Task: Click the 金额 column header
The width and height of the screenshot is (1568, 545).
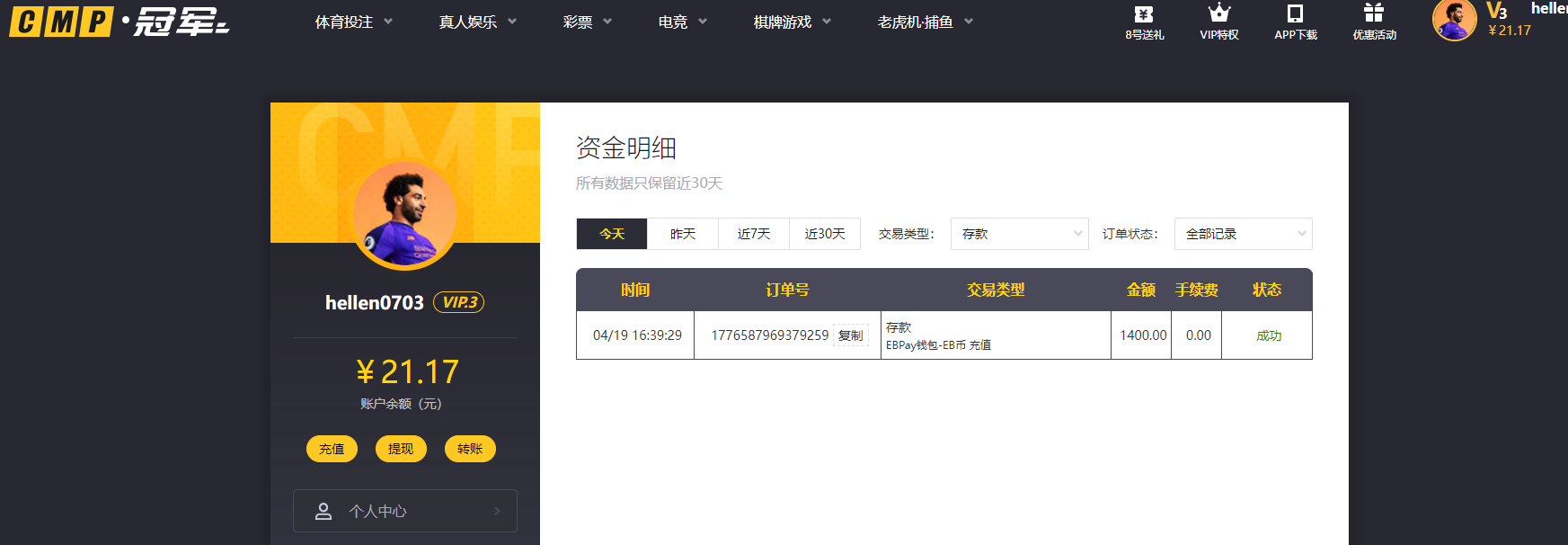Action: coord(1141,290)
